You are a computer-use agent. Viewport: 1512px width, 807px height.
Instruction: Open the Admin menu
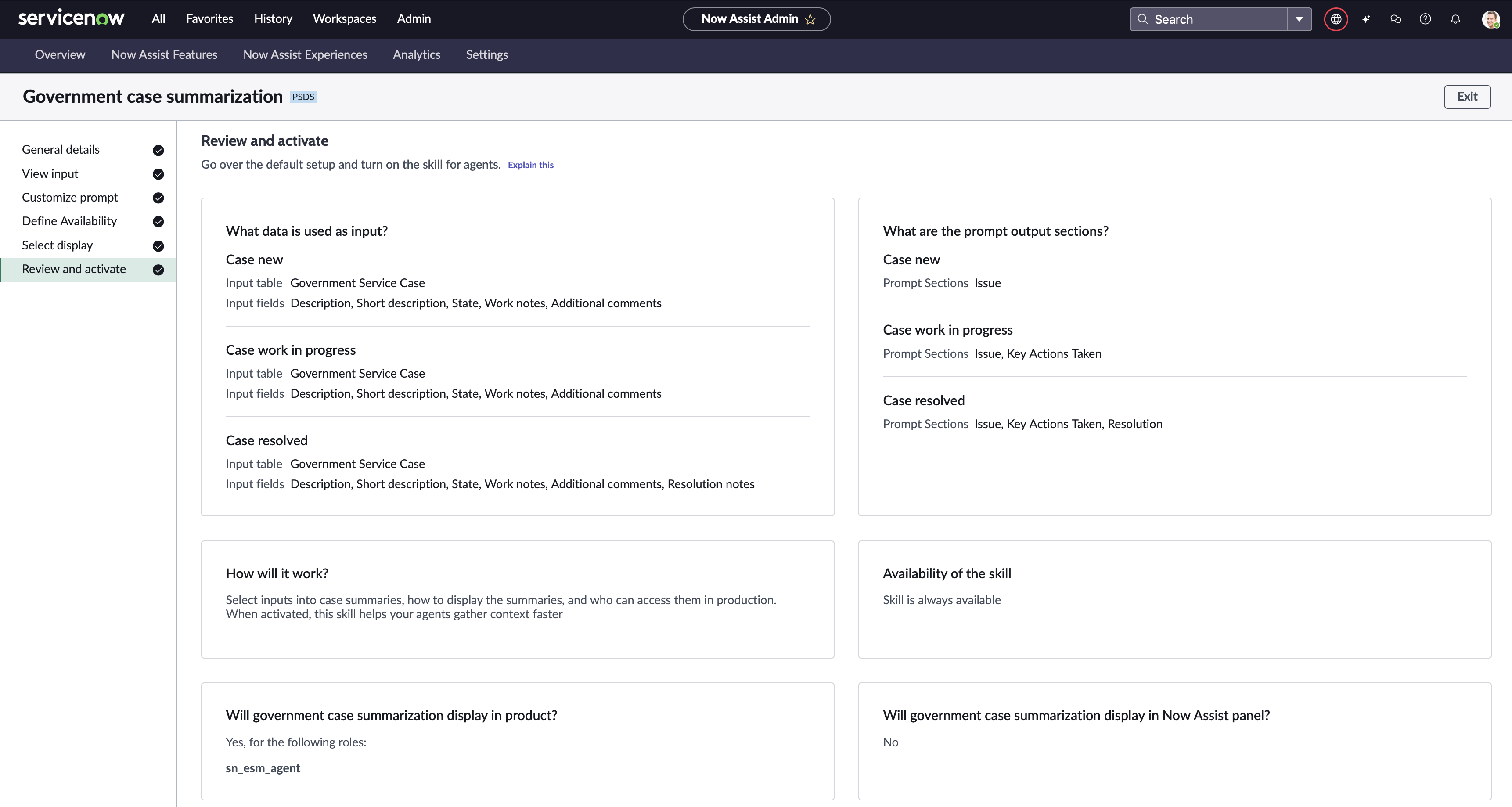click(414, 18)
